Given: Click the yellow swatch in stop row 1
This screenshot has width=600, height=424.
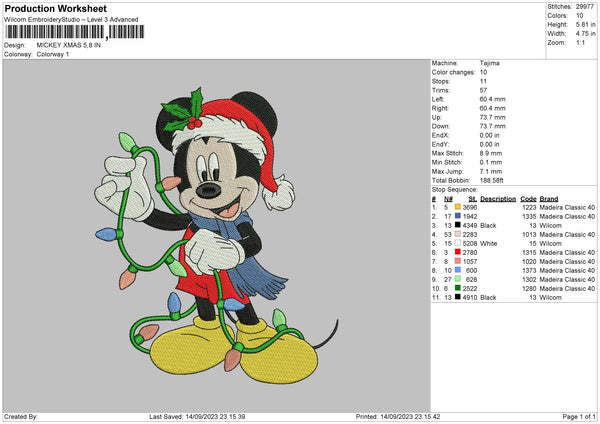Looking at the screenshot, I should click(x=458, y=207).
